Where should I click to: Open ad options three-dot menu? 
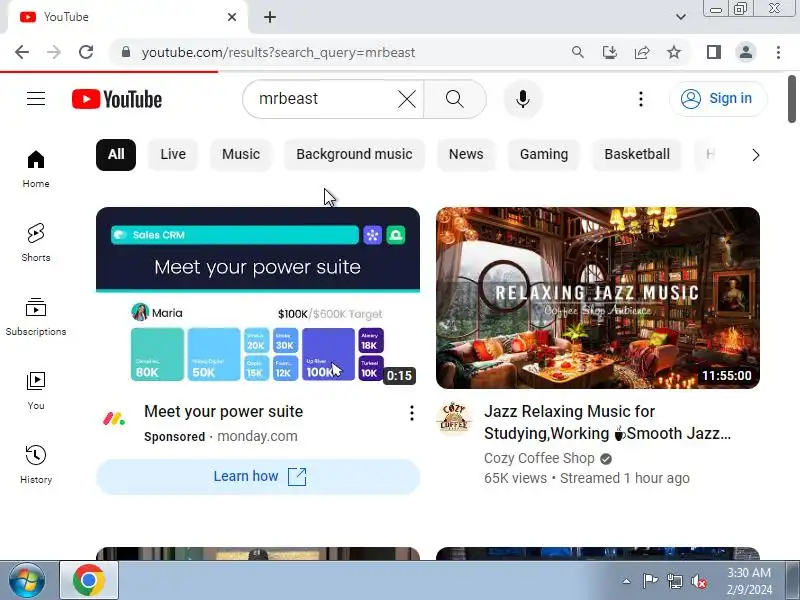tap(411, 413)
